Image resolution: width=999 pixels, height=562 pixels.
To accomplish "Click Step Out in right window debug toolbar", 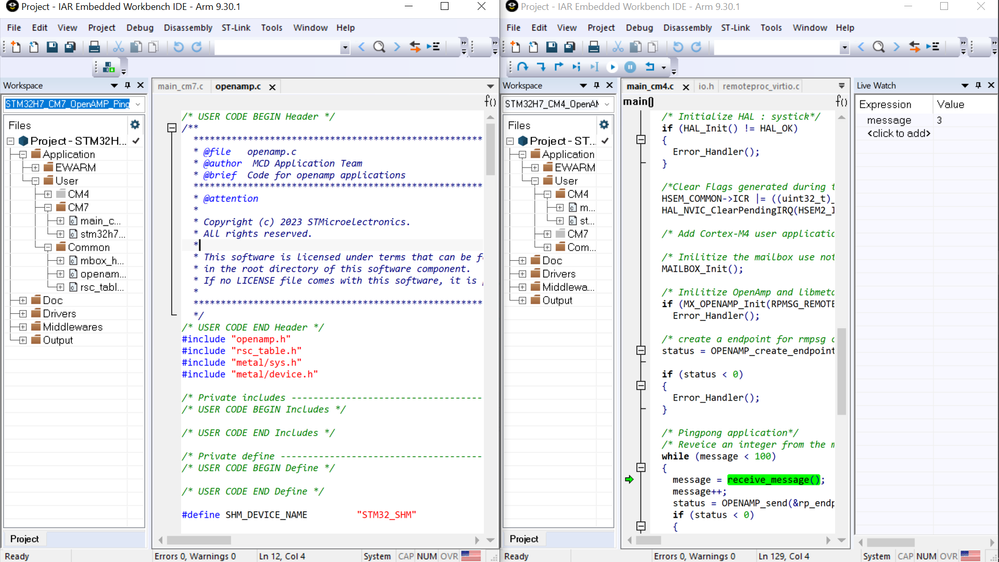I will click(559, 67).
